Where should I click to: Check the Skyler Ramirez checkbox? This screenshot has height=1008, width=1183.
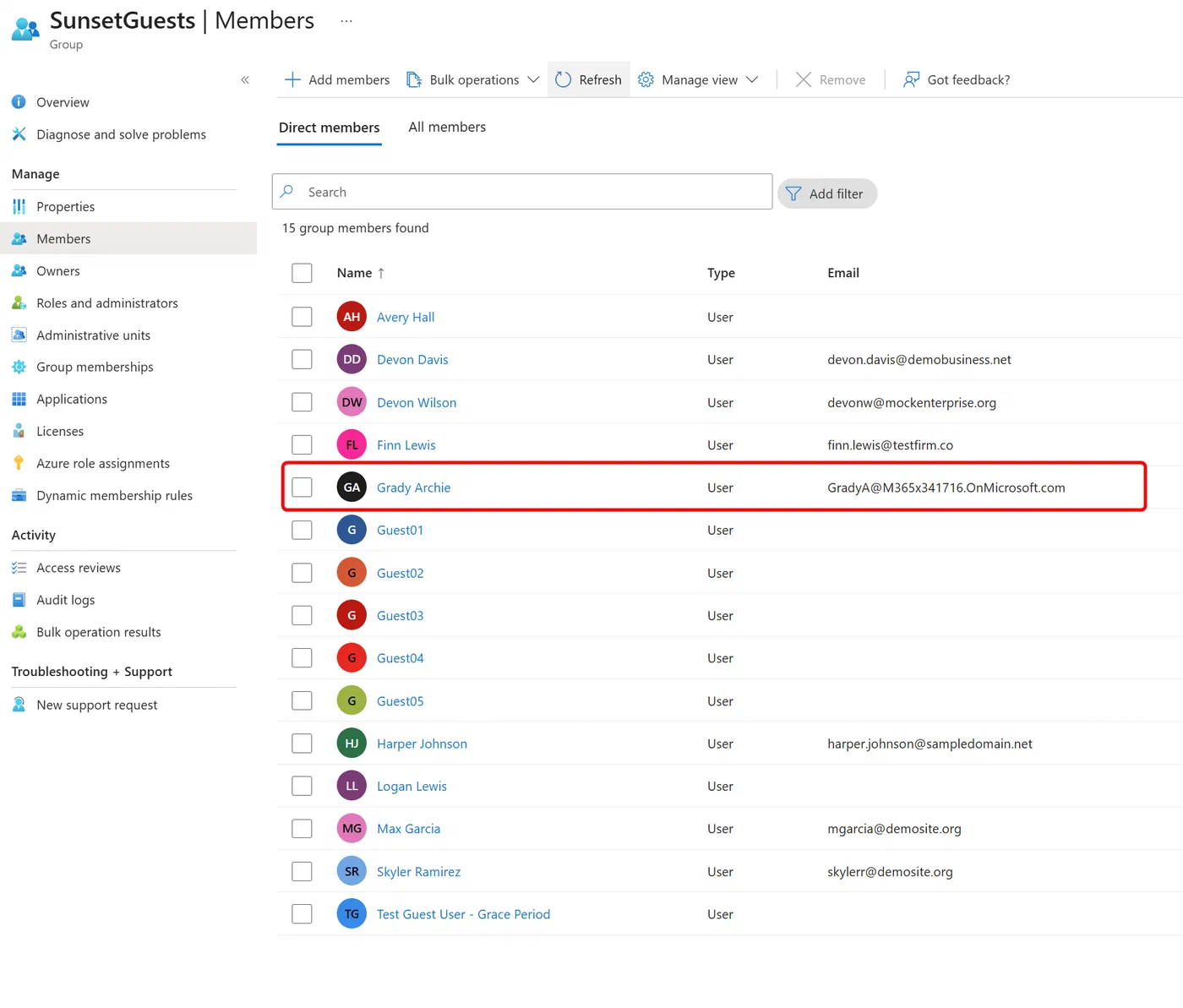(302, 871)
